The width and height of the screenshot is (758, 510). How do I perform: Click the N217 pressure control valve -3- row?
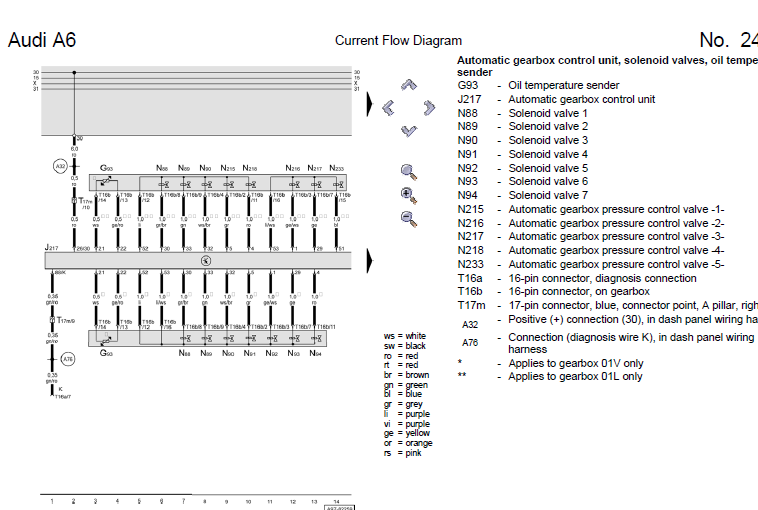(591, 237)
